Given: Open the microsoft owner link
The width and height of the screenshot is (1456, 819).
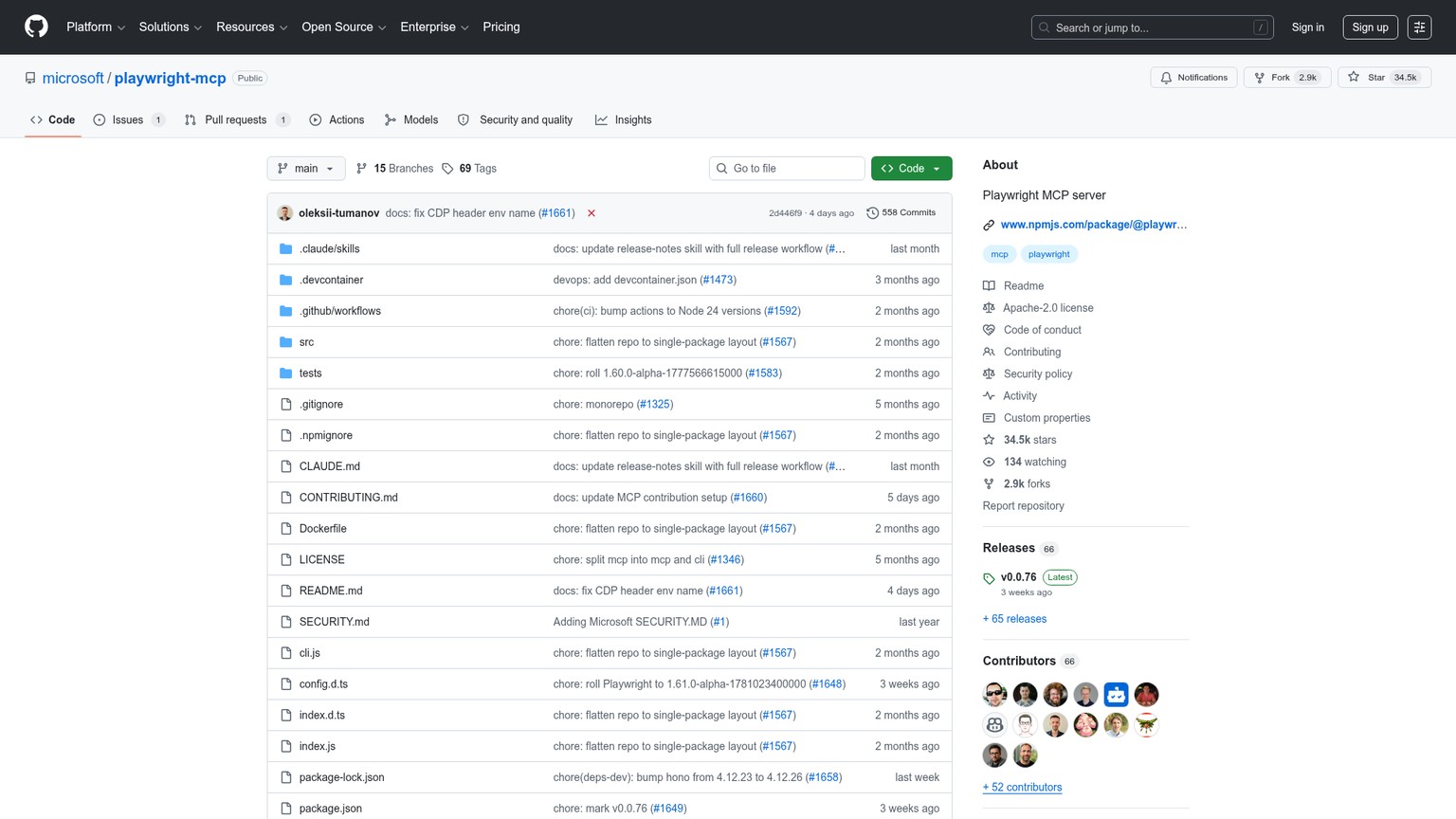Looking at the screenshot, I should 73,79.
